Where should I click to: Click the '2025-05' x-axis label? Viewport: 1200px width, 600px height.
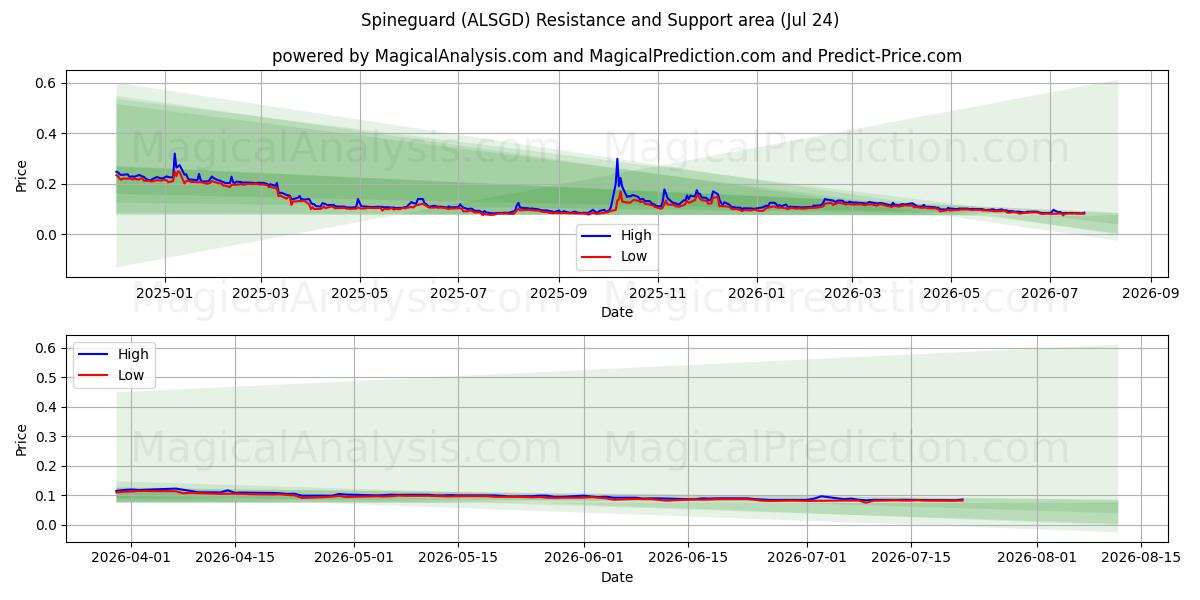(x=359, y=294)
